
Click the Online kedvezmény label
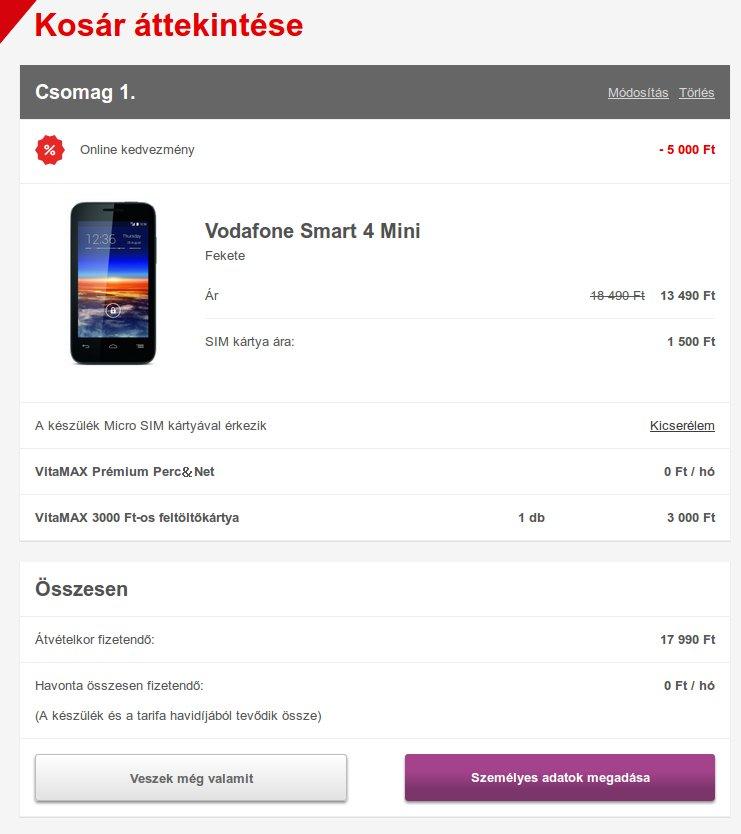(137, 150)
